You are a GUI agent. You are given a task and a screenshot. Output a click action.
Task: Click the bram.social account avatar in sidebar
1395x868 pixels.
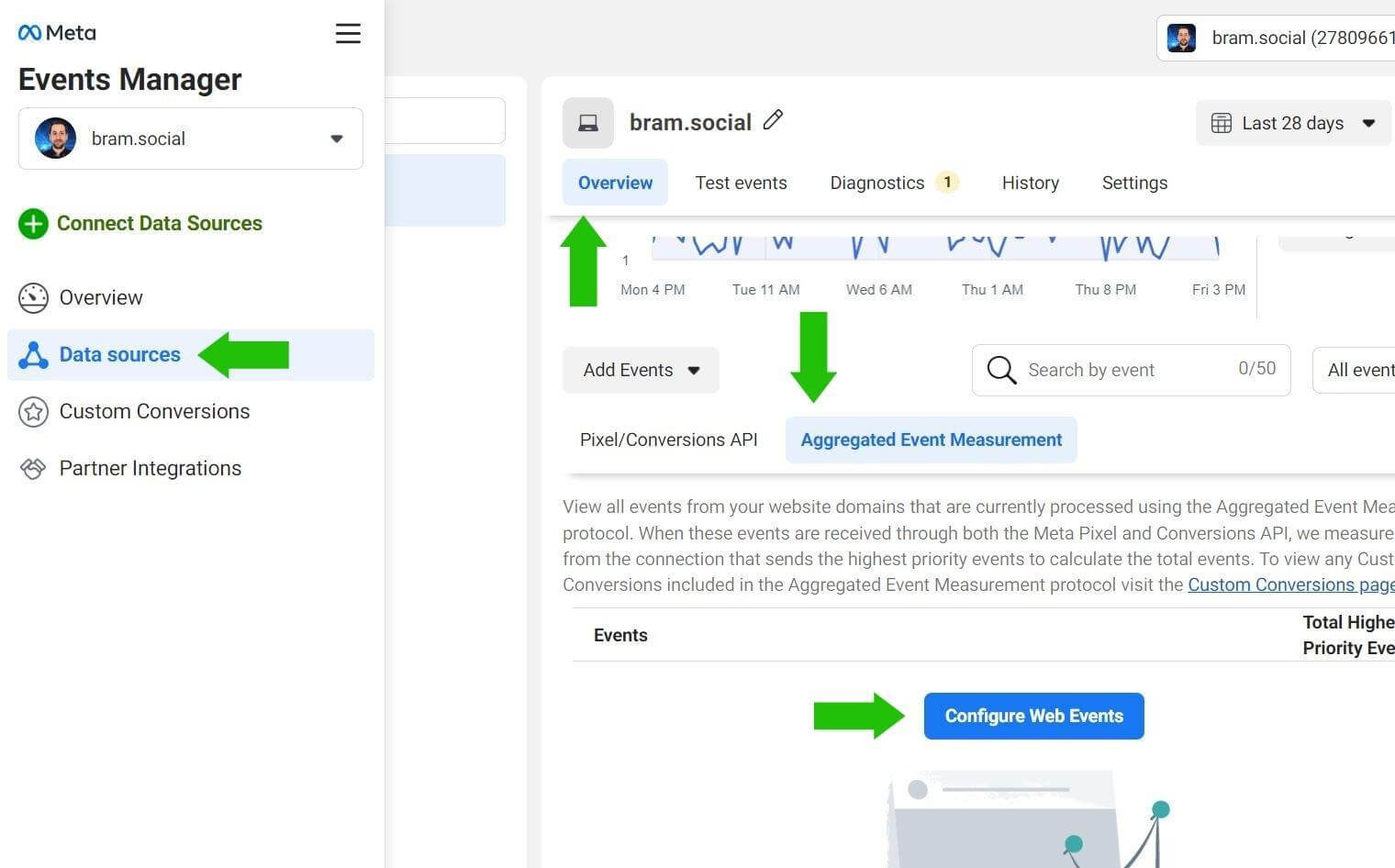point(56,139)
